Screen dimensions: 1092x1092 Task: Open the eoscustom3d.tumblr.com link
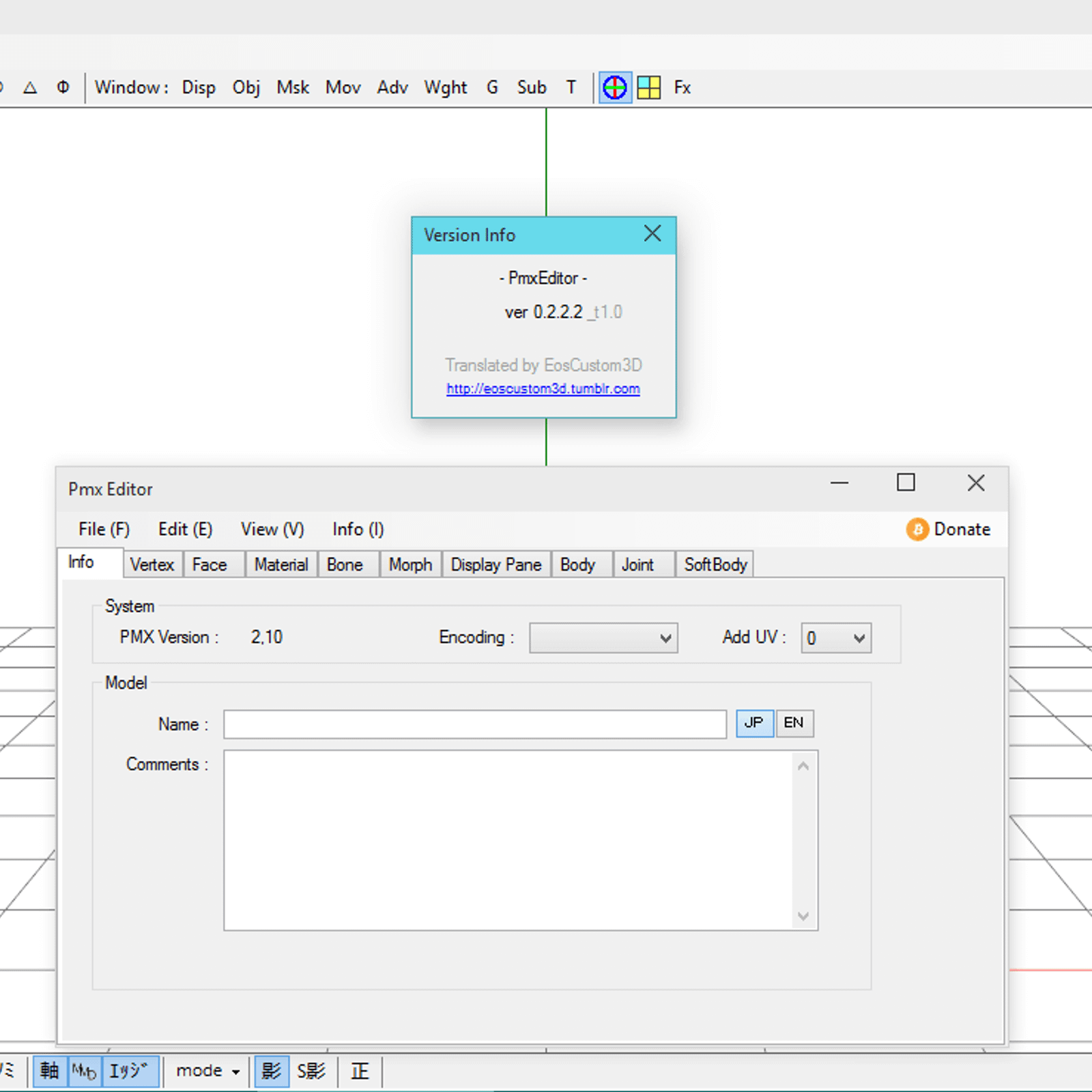coord(543,388)
